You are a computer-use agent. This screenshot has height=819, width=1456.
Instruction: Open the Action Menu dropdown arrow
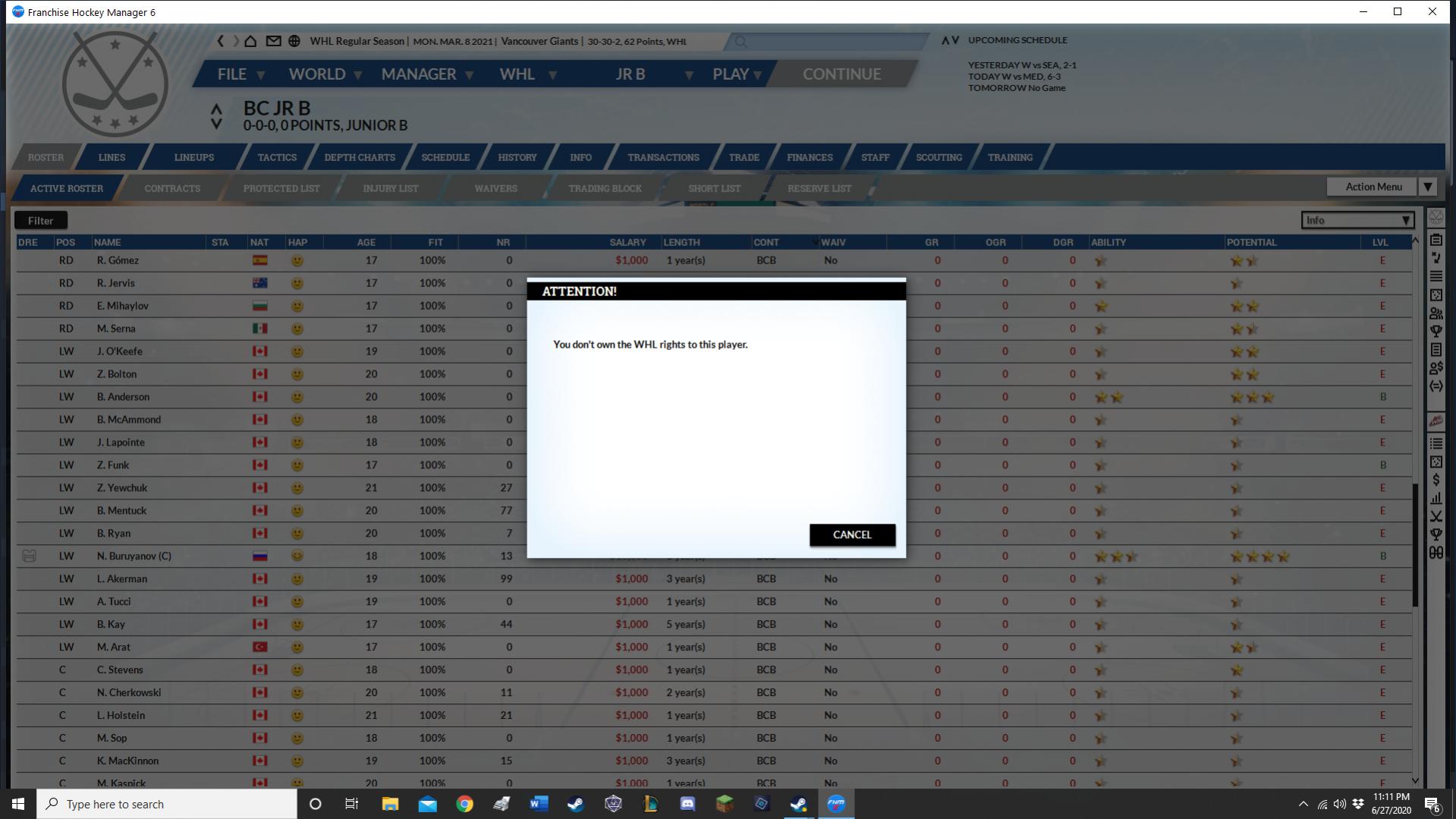click(x=1428, y=187)
